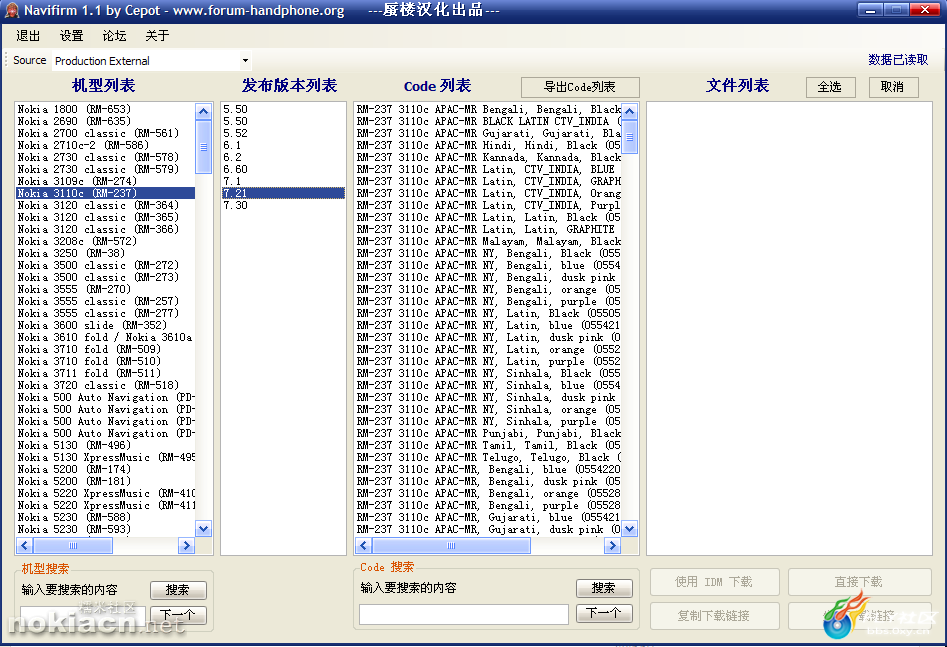
Task: Expand the Source dropdown showing Production External
Action: pos(245,60)
